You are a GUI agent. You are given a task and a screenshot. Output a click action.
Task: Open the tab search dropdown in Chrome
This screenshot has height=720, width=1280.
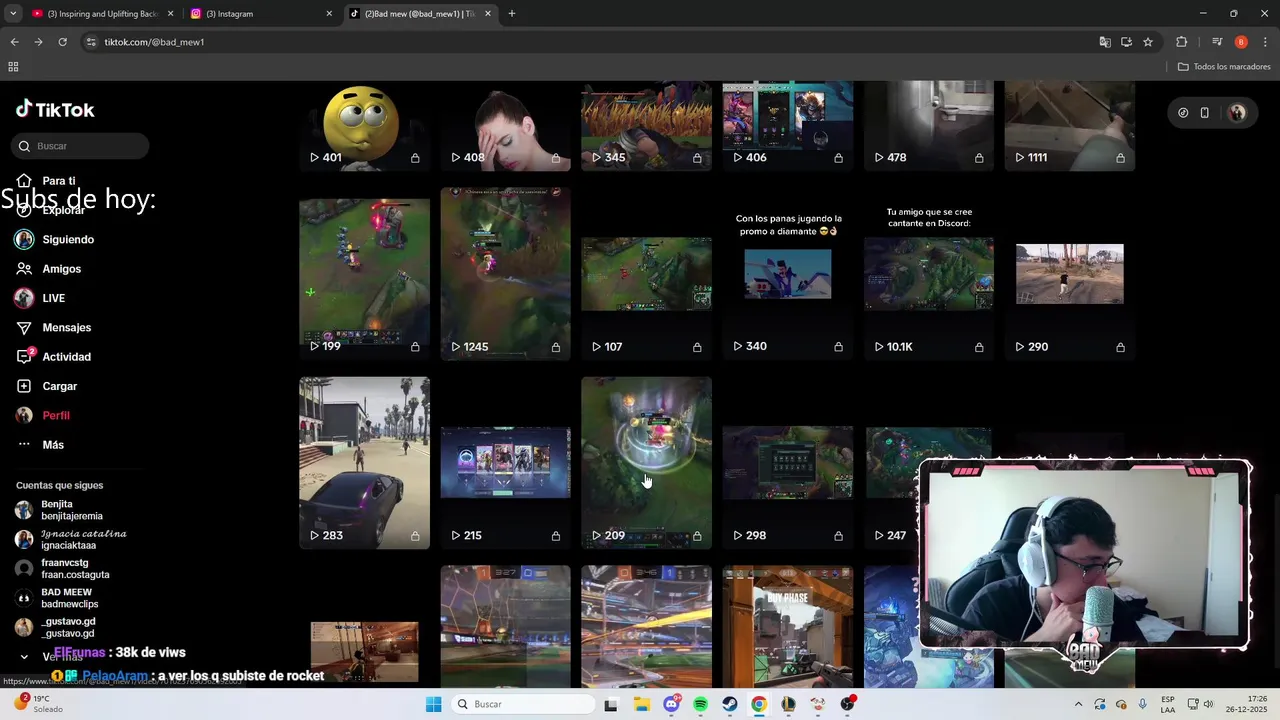tap(13, 14)
